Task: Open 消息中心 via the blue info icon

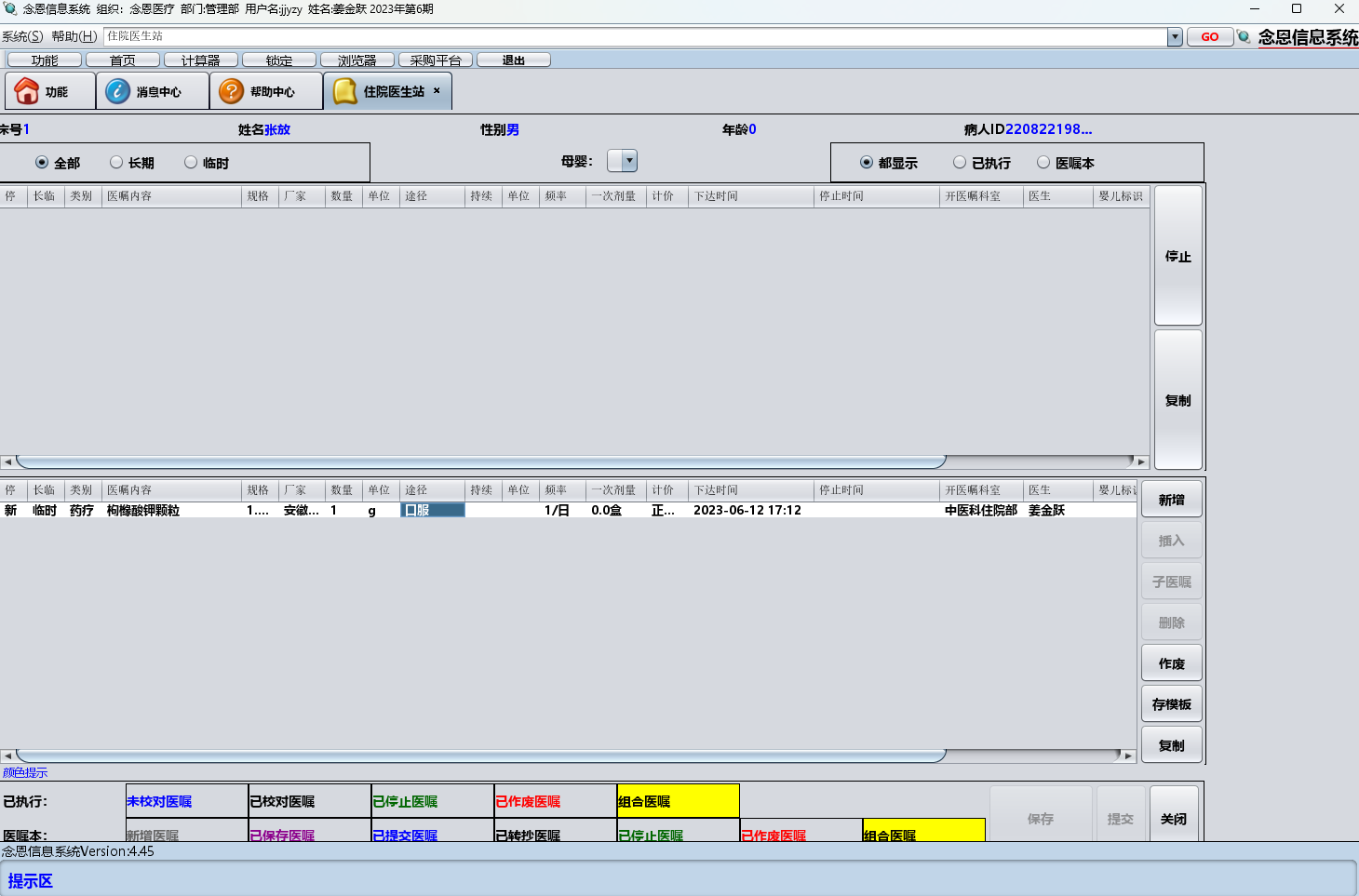Action: point(117,91)
